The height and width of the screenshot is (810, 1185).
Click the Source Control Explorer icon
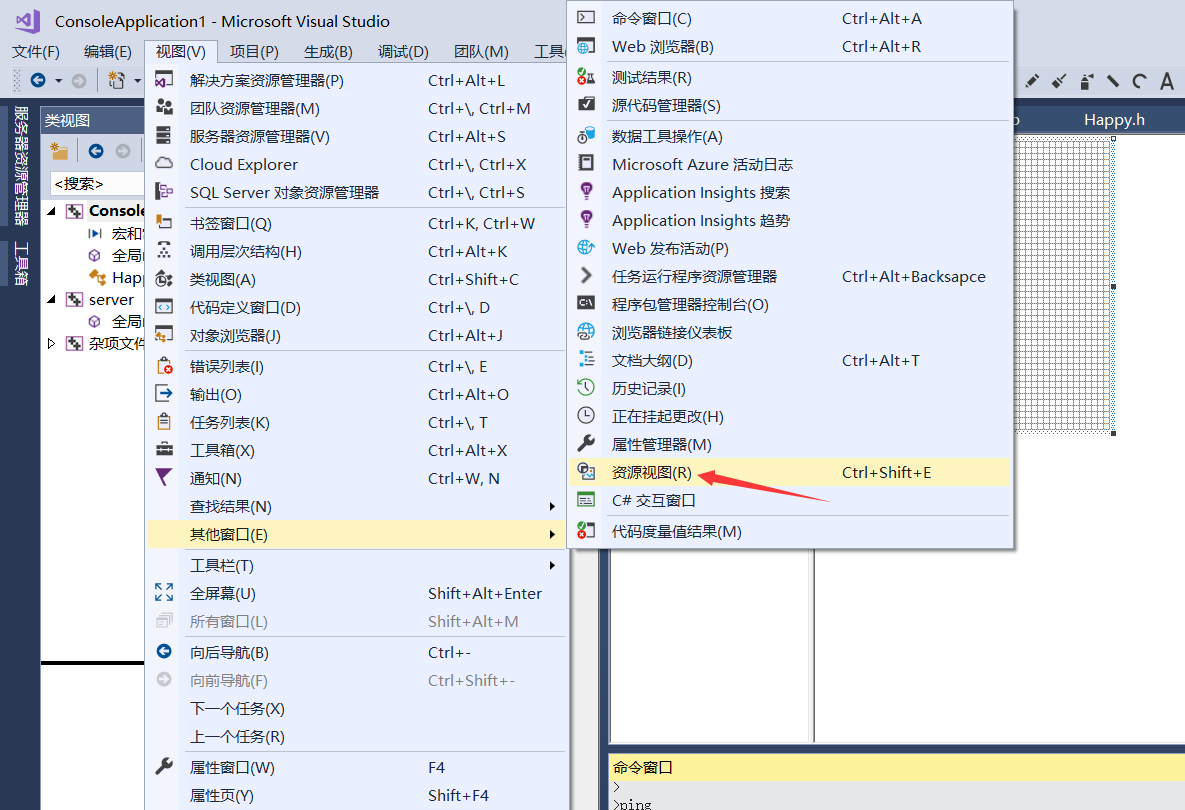click(586, 104)
